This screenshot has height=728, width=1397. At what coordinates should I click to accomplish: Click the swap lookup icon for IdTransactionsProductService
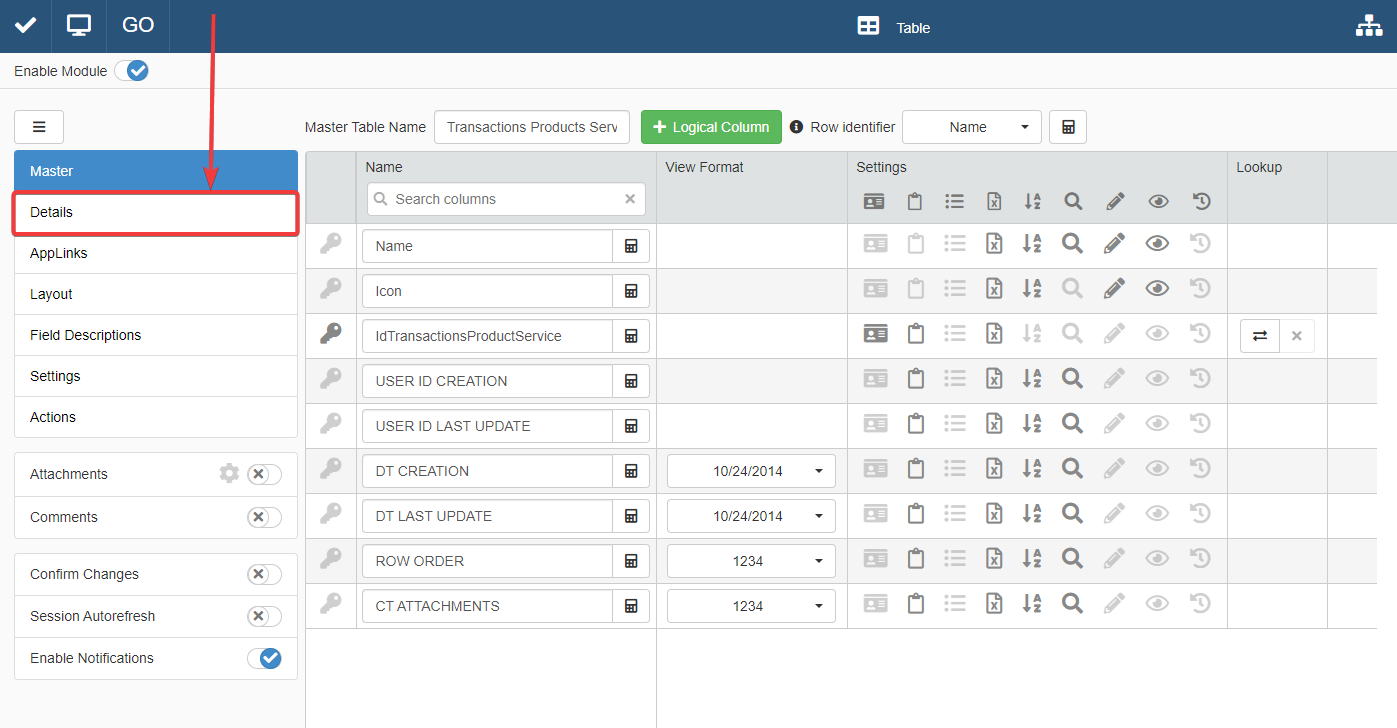(1260, 336)
